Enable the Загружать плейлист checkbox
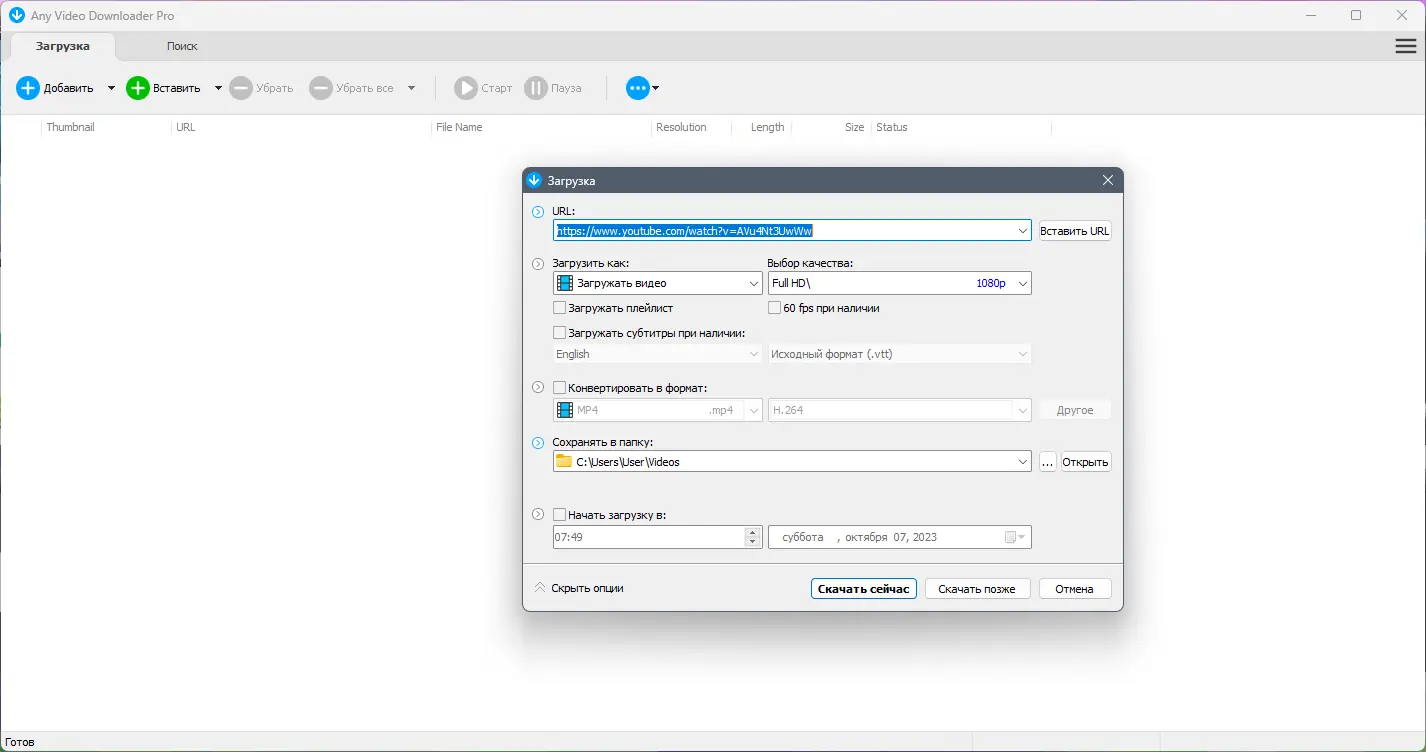This screenshot has width=1426, height=752. (x=561, y=308)
